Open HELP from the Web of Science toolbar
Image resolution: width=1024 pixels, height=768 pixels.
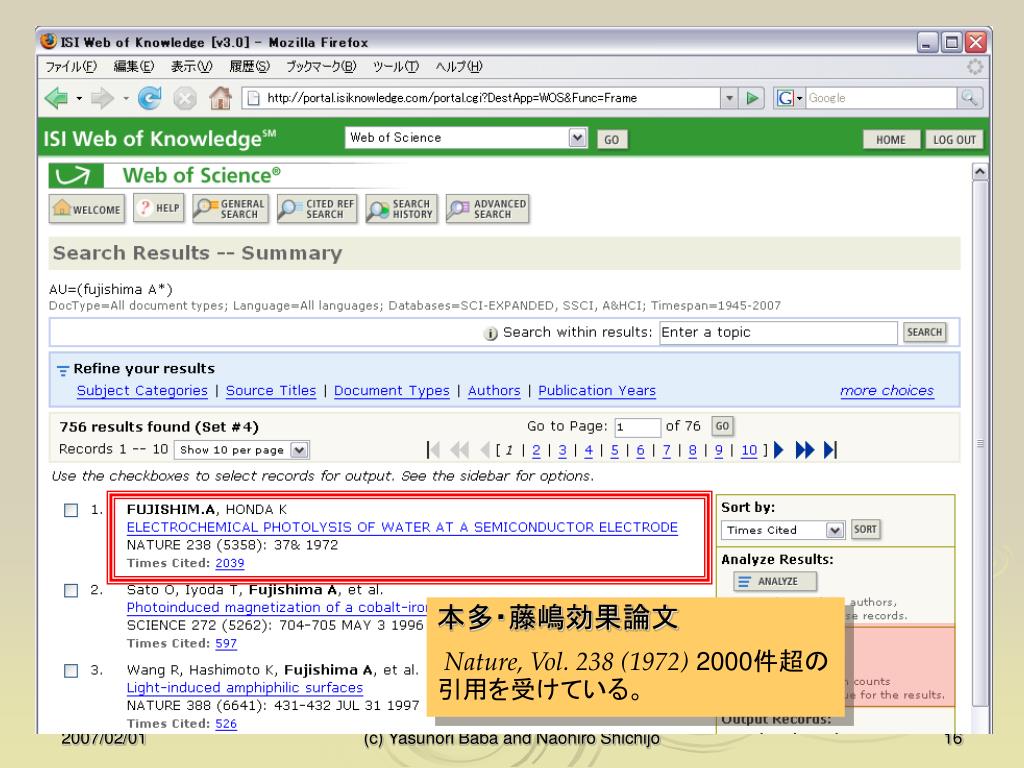point(159,208)
